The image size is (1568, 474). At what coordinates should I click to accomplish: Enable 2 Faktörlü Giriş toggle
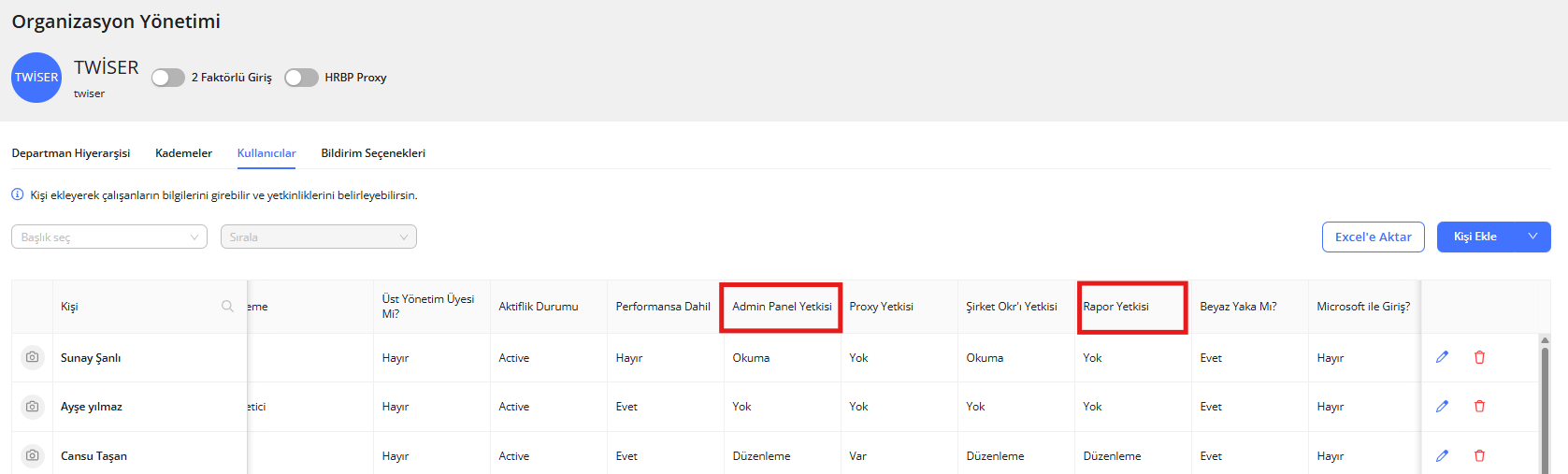coord(168,78)
